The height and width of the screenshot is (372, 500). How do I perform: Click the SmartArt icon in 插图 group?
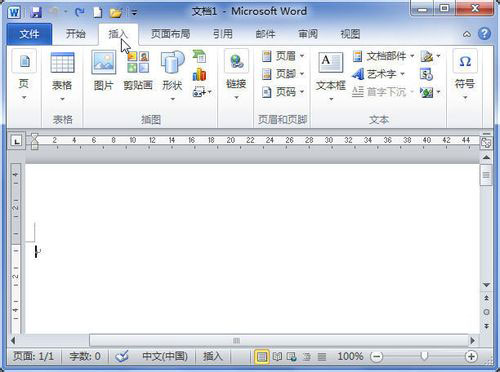(x=199, y=56)
